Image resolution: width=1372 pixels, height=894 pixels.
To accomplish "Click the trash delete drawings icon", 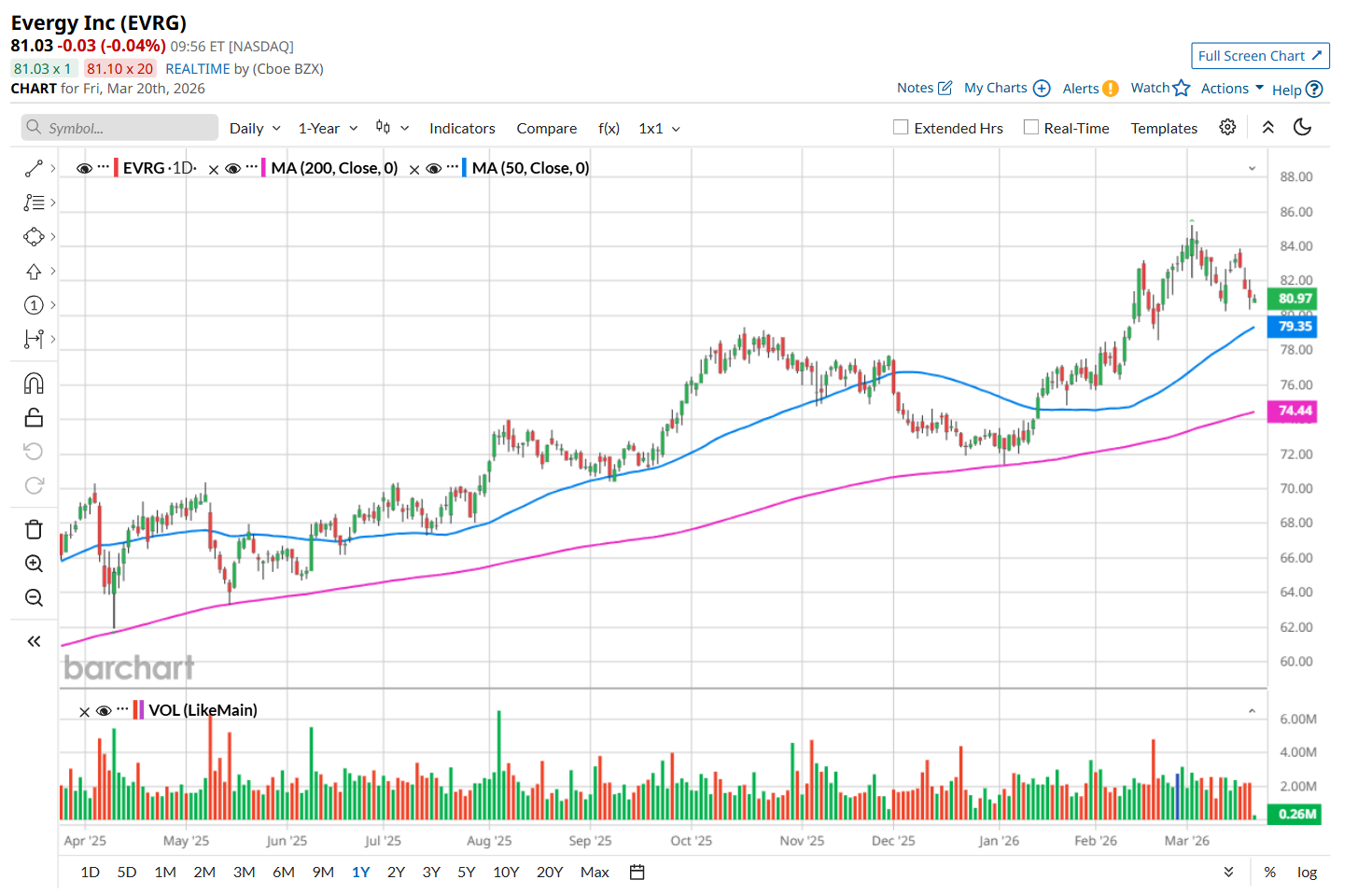I will tap(34, 529).
